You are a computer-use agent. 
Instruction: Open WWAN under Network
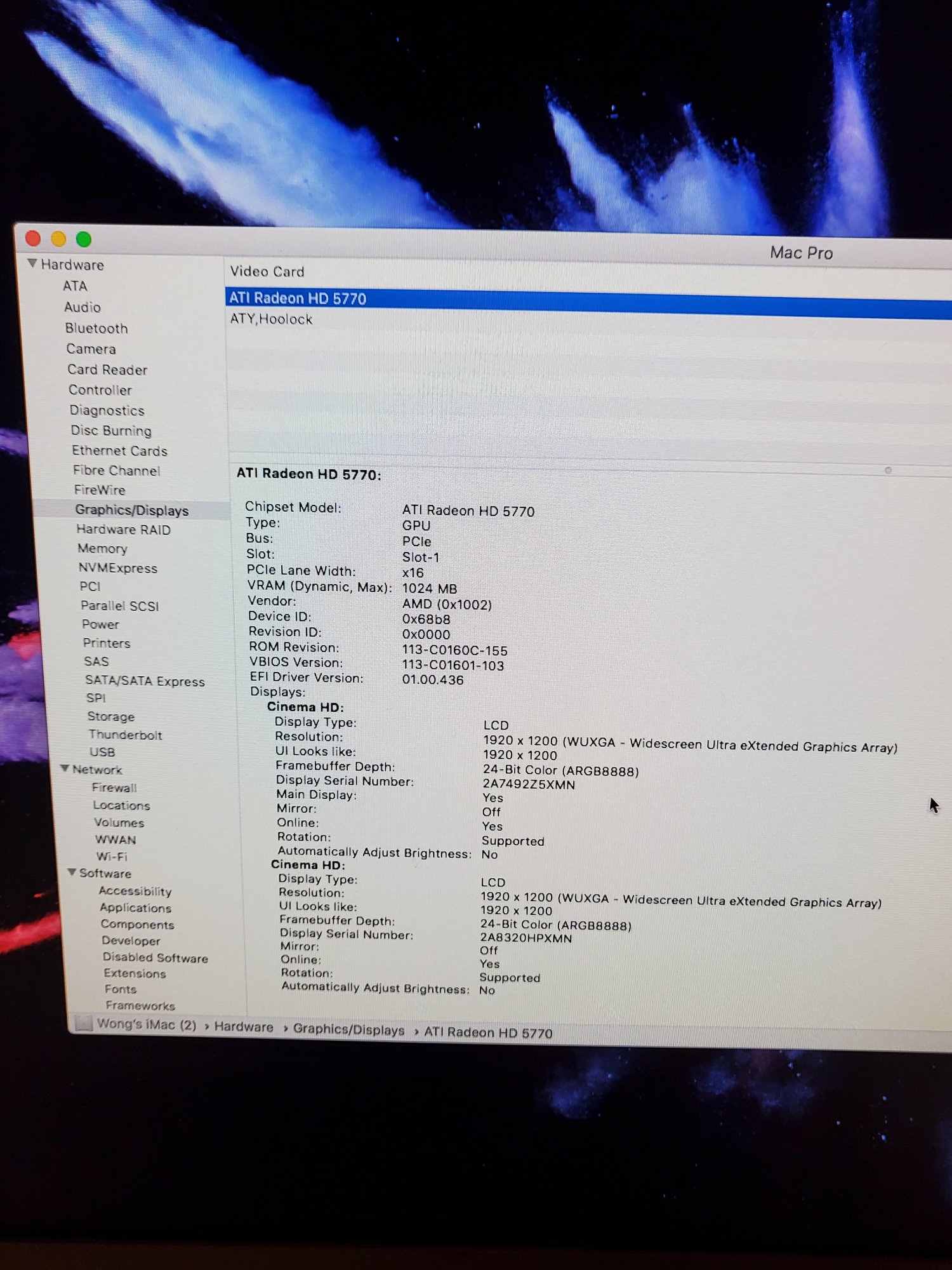pos(116,839)
